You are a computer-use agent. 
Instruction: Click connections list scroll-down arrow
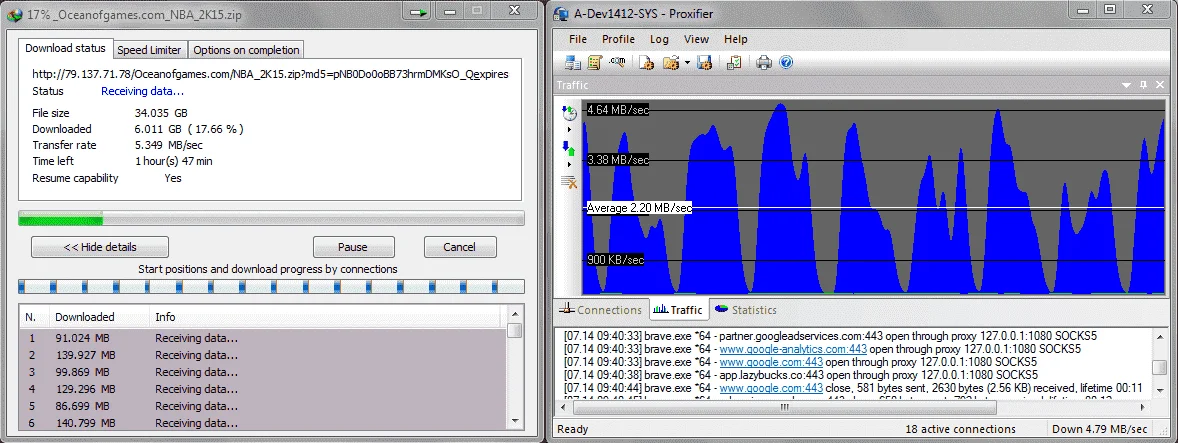point(515,421)
